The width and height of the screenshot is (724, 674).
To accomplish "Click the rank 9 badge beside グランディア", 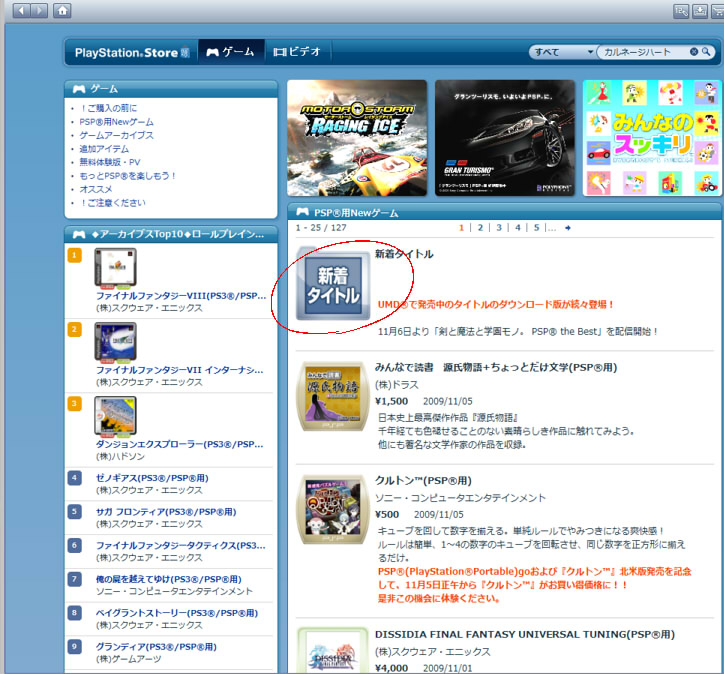I will pos(74,647).
